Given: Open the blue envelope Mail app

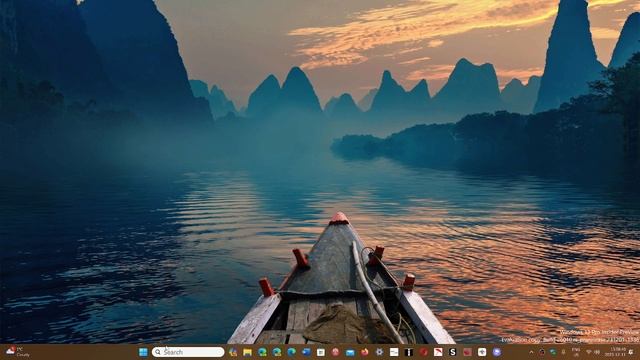Looking at the screenshot, I should tap(350, 352).
